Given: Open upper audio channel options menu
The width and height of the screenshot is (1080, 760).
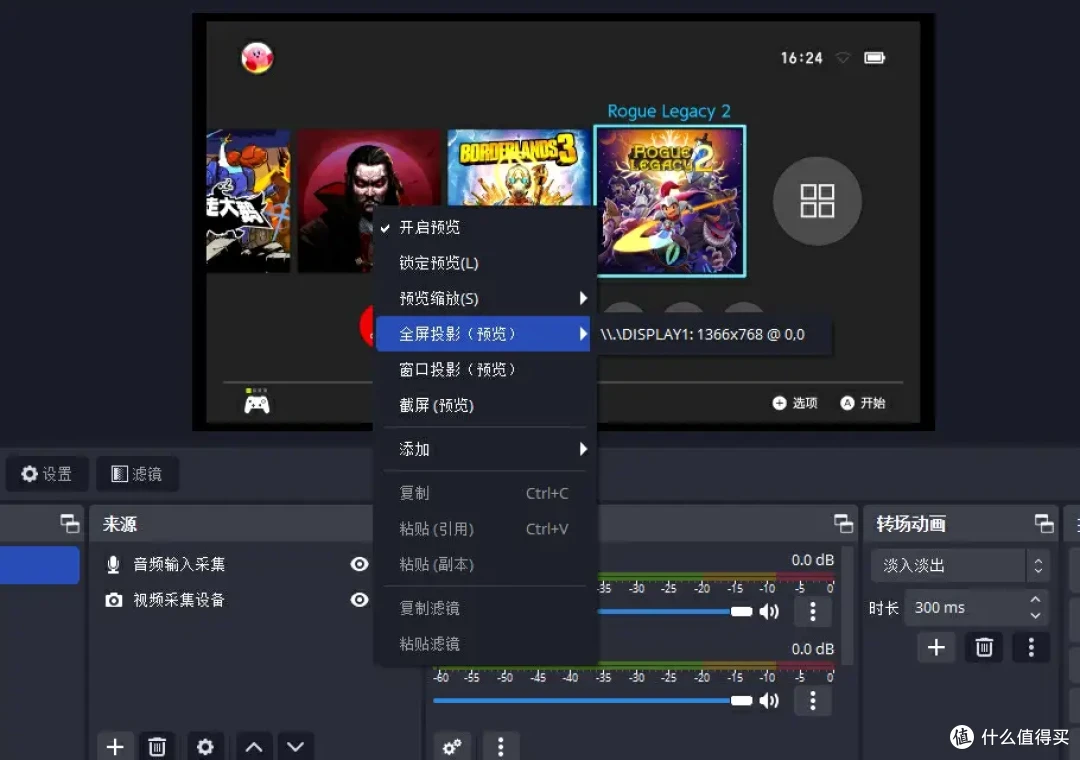Looking at the screenshot, I should [x=813, y=612].
